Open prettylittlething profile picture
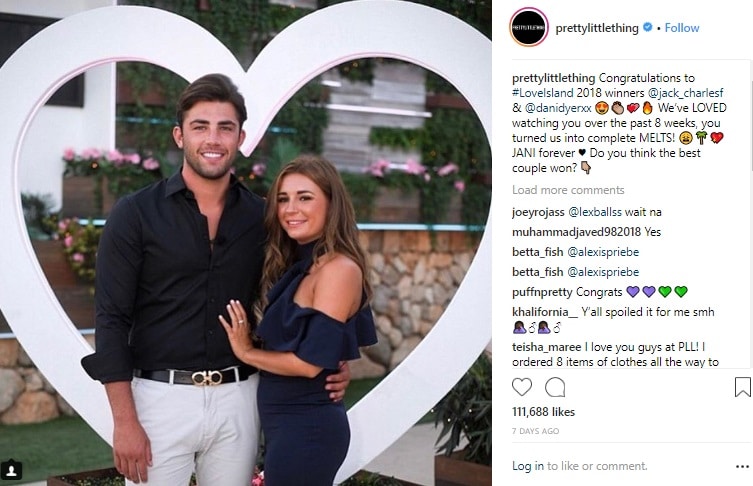Screen dimensions: 753x486 (529, 28)
